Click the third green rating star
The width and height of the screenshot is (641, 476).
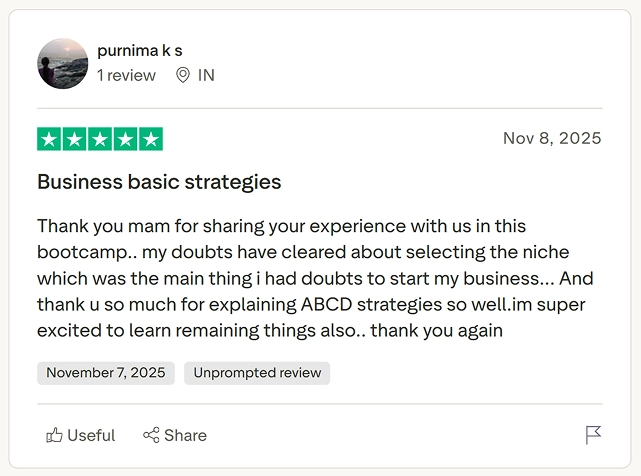coord(100,139)
